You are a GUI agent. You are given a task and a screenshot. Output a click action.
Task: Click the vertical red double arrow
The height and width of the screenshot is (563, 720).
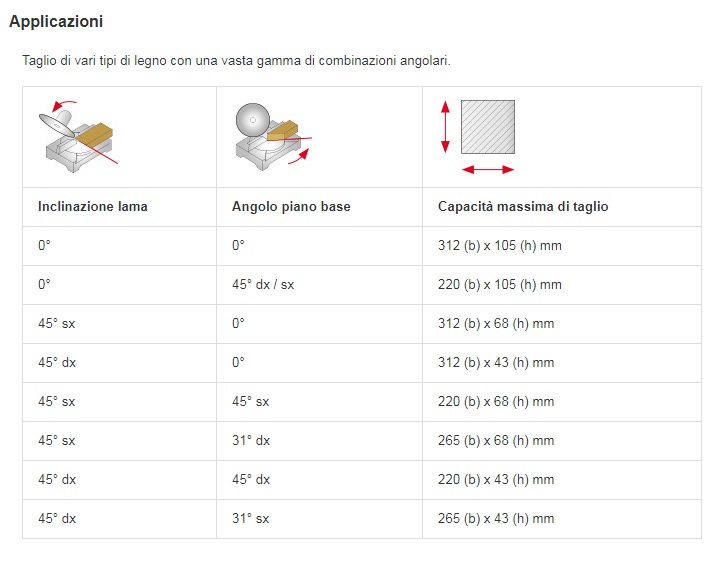(x=445, y=127)
